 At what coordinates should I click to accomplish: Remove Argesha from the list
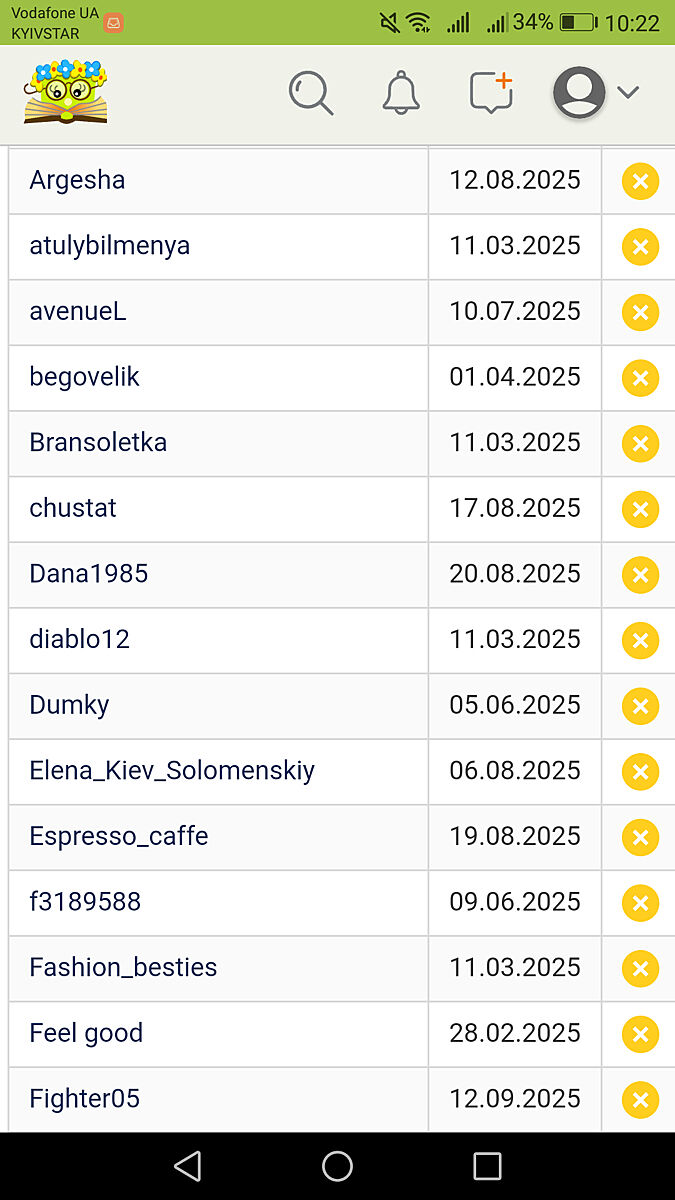pyautogui.click(x=640, y=182)
